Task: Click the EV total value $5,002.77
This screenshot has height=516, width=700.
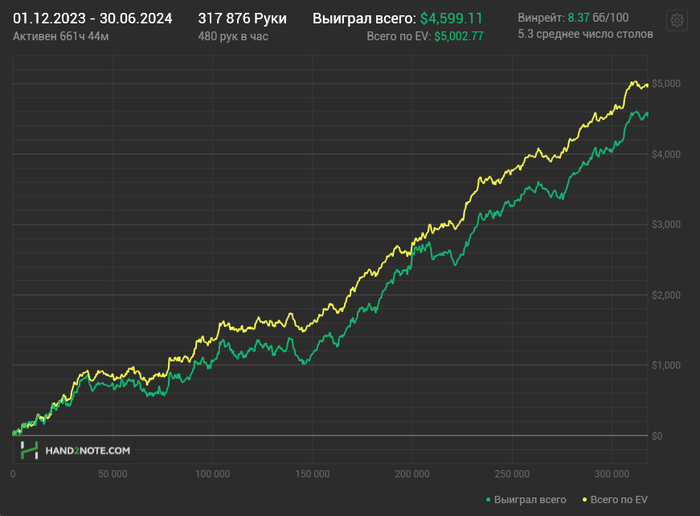Action: pos(459,36)
